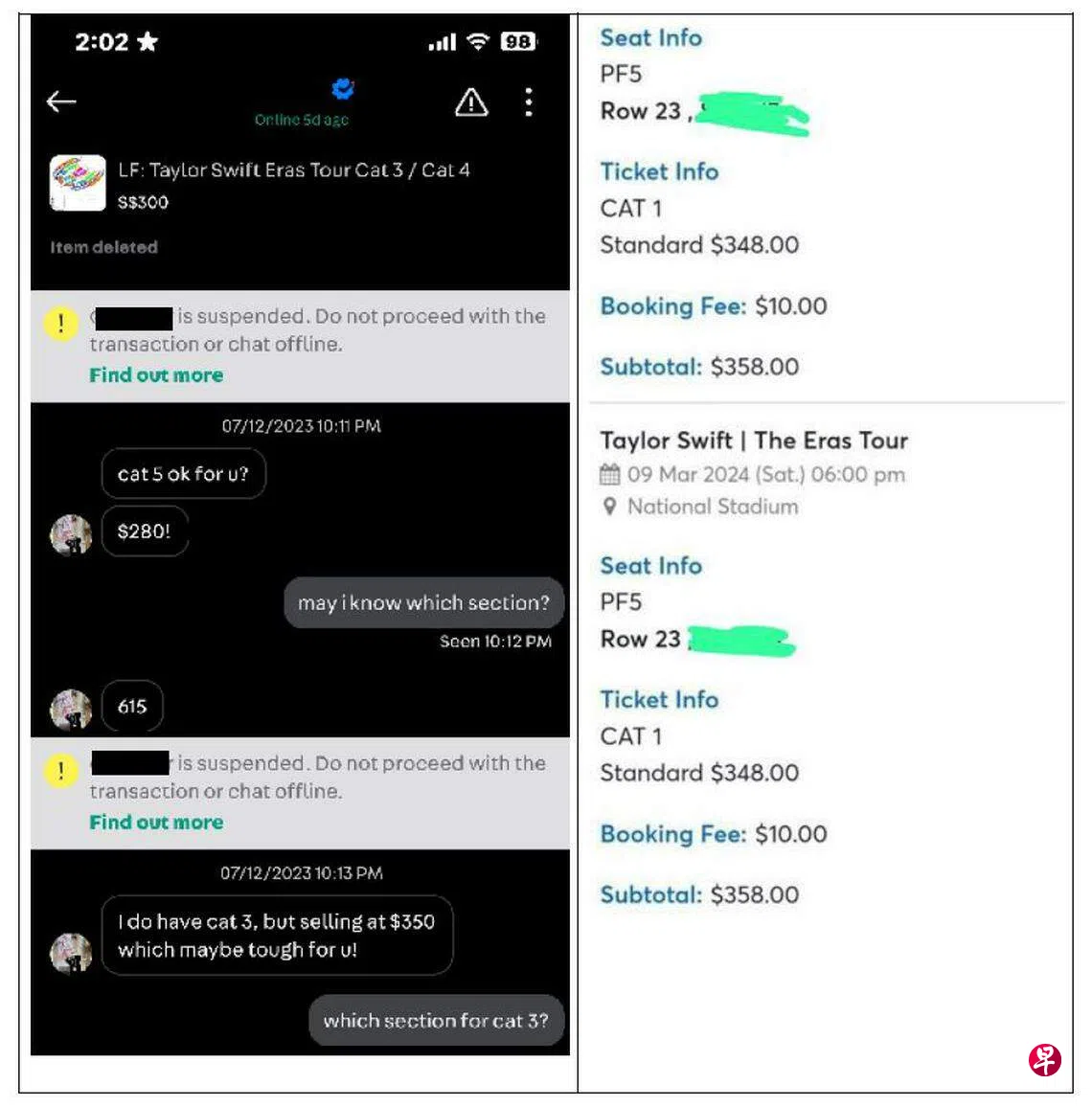The image size is (1092, 1107).
Task: Tap the back arrow in chat header
Action: (60, 102)
